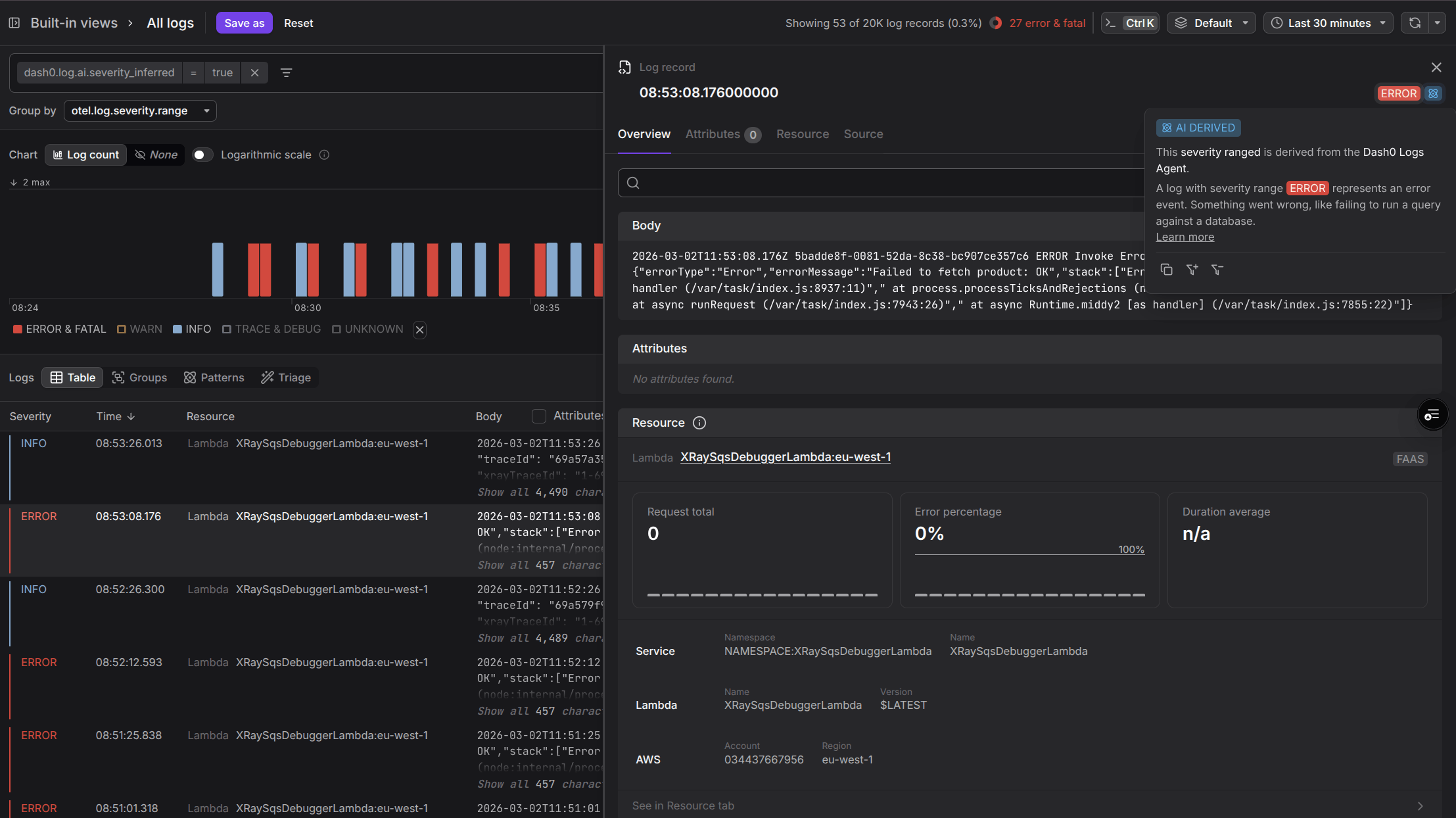Open the command palette via the terminal icon
Screen dimensions: 1456x818
(1112, 22)
